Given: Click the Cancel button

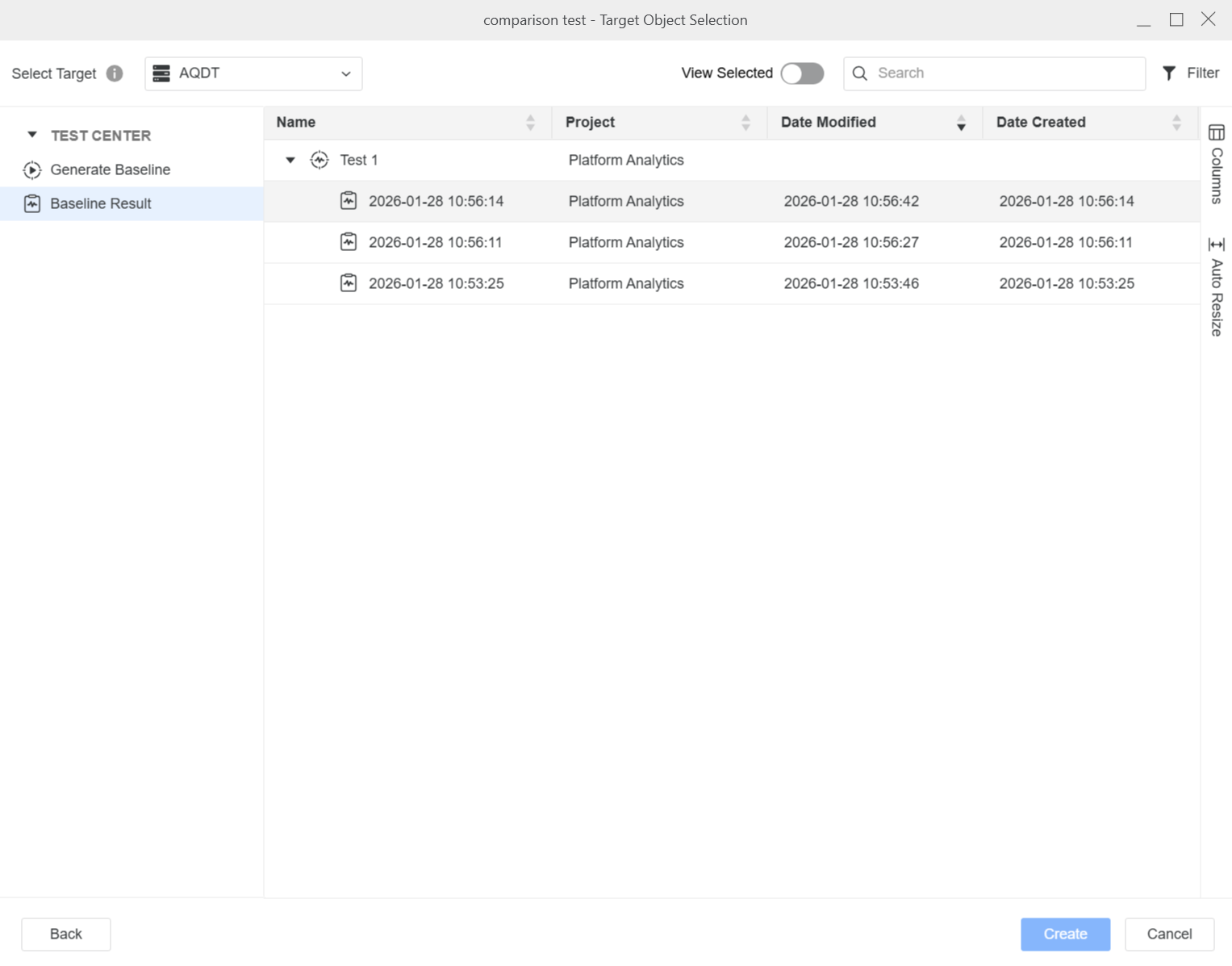Looking at the screenshot, I should coord(1169,934).
